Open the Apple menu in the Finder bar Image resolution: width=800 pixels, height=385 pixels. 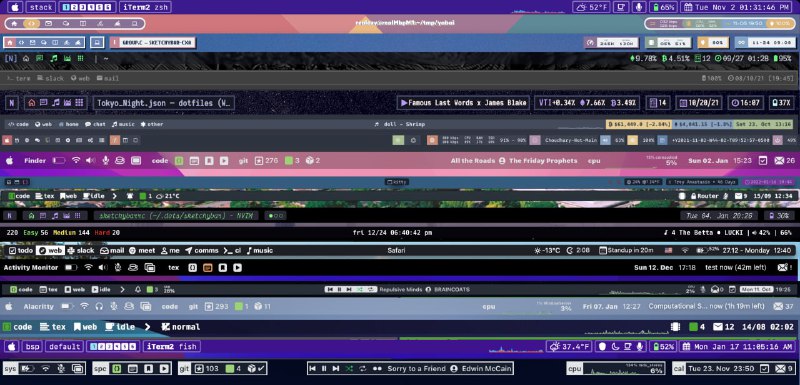coord(9,160)
